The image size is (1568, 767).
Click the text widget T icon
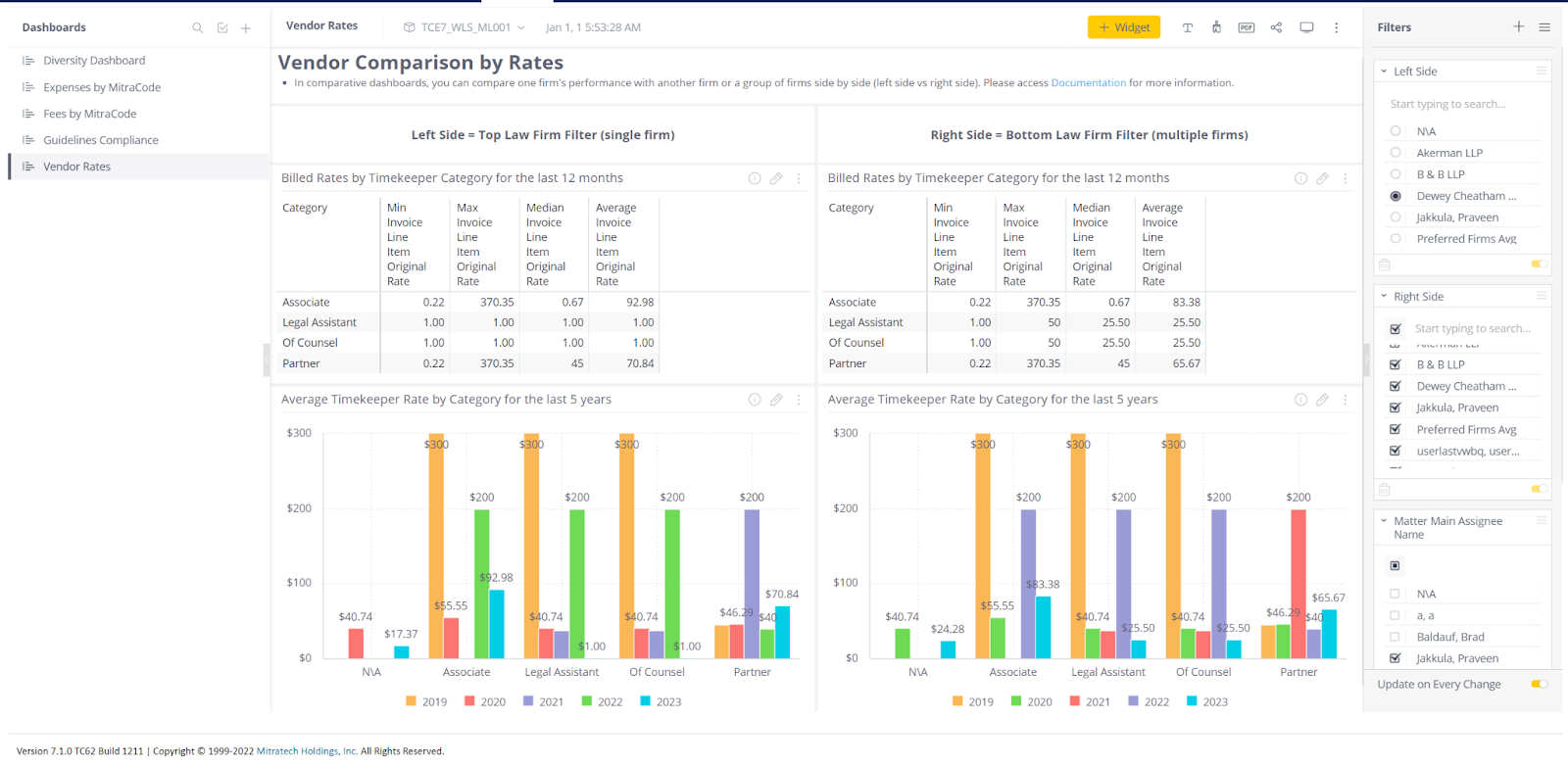[x=1188, y=27]
